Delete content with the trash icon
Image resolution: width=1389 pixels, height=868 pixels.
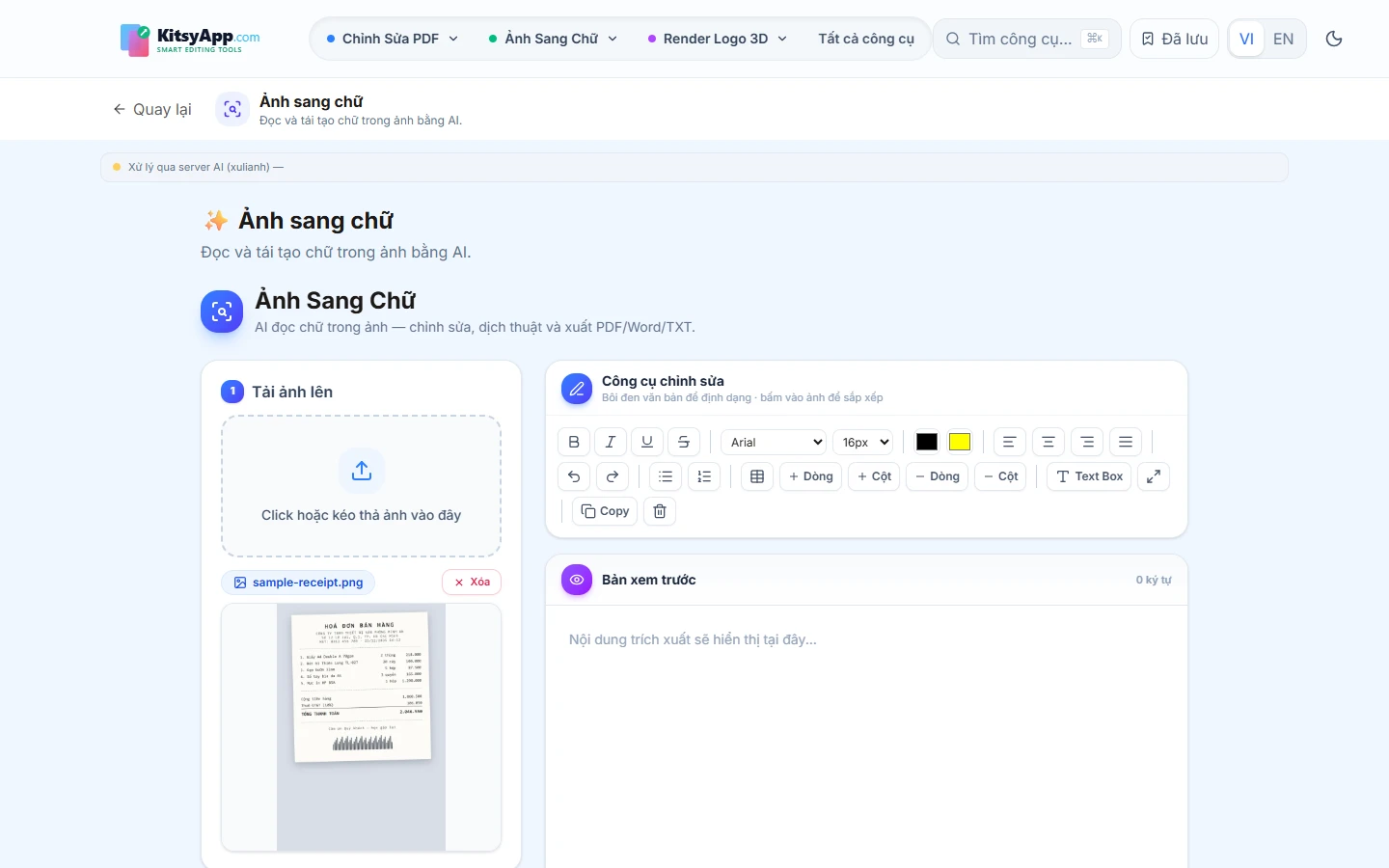pyautogui.click(x=660, y=511)
